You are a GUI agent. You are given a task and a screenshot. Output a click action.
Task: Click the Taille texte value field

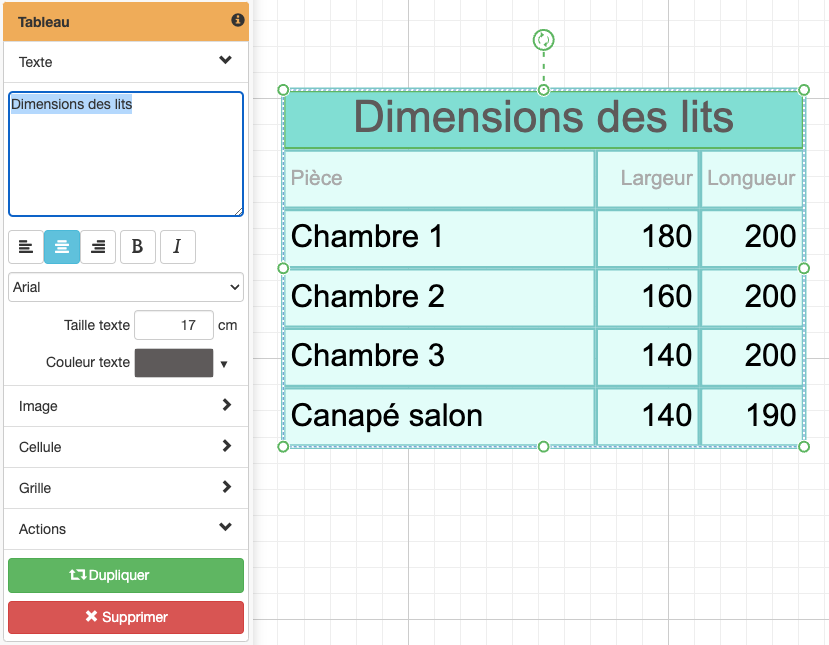click(174, 325)
